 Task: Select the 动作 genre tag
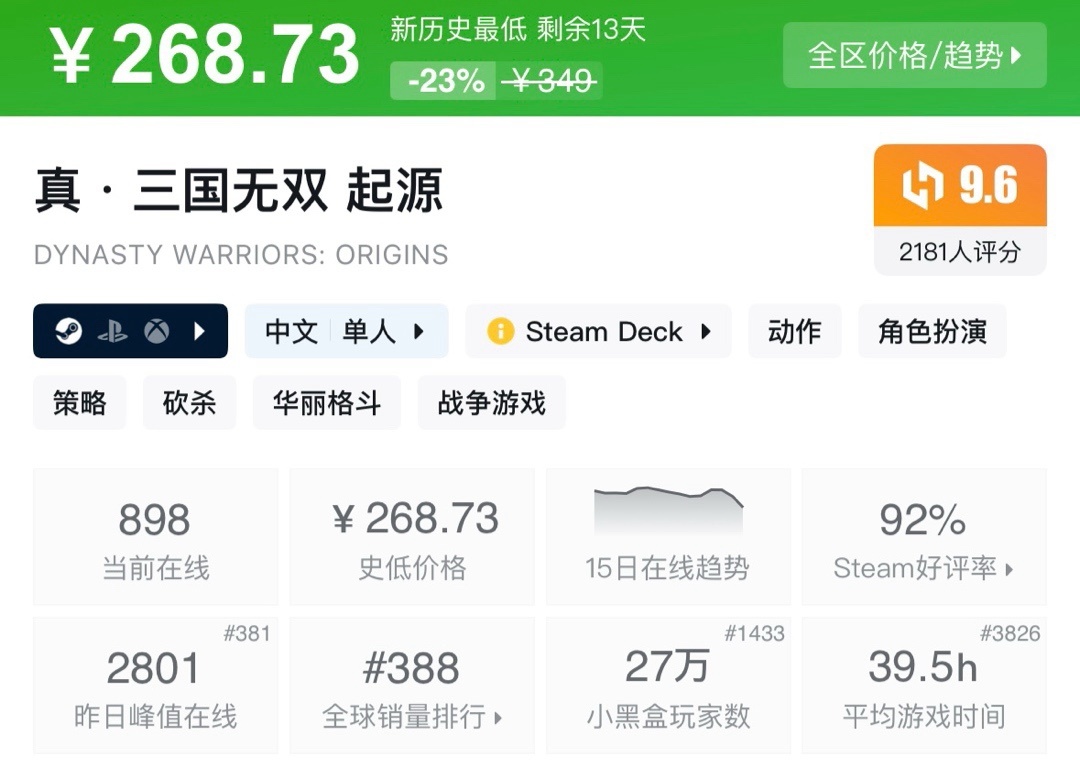(794, 331)
